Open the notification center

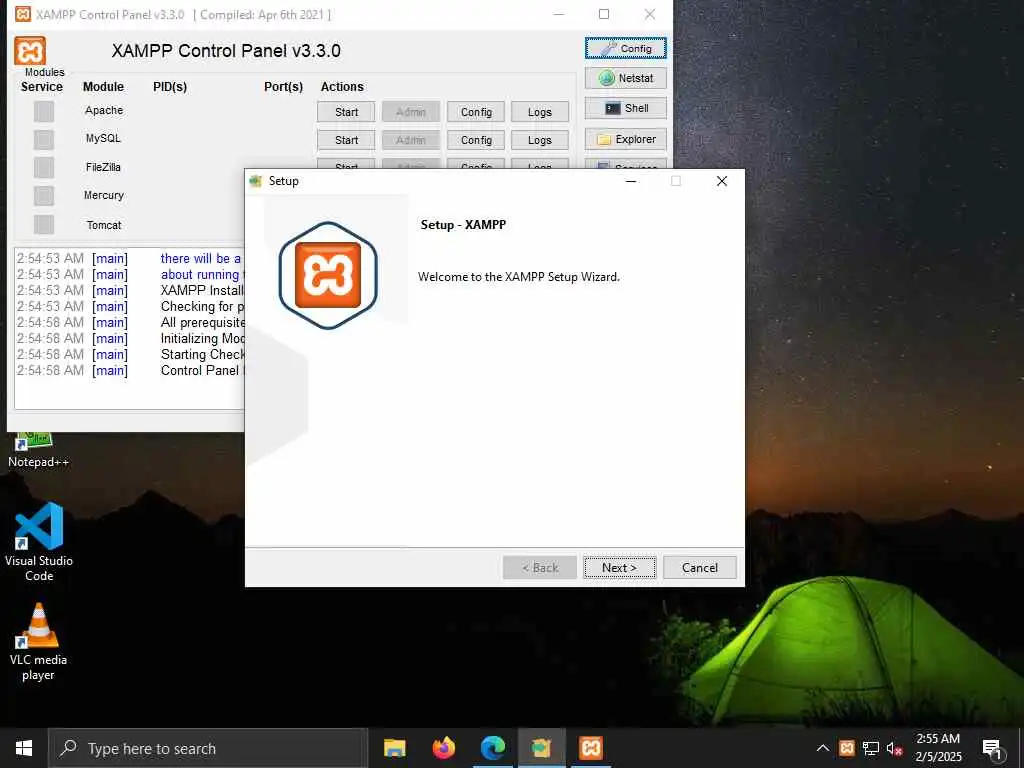tap(992, 748)
